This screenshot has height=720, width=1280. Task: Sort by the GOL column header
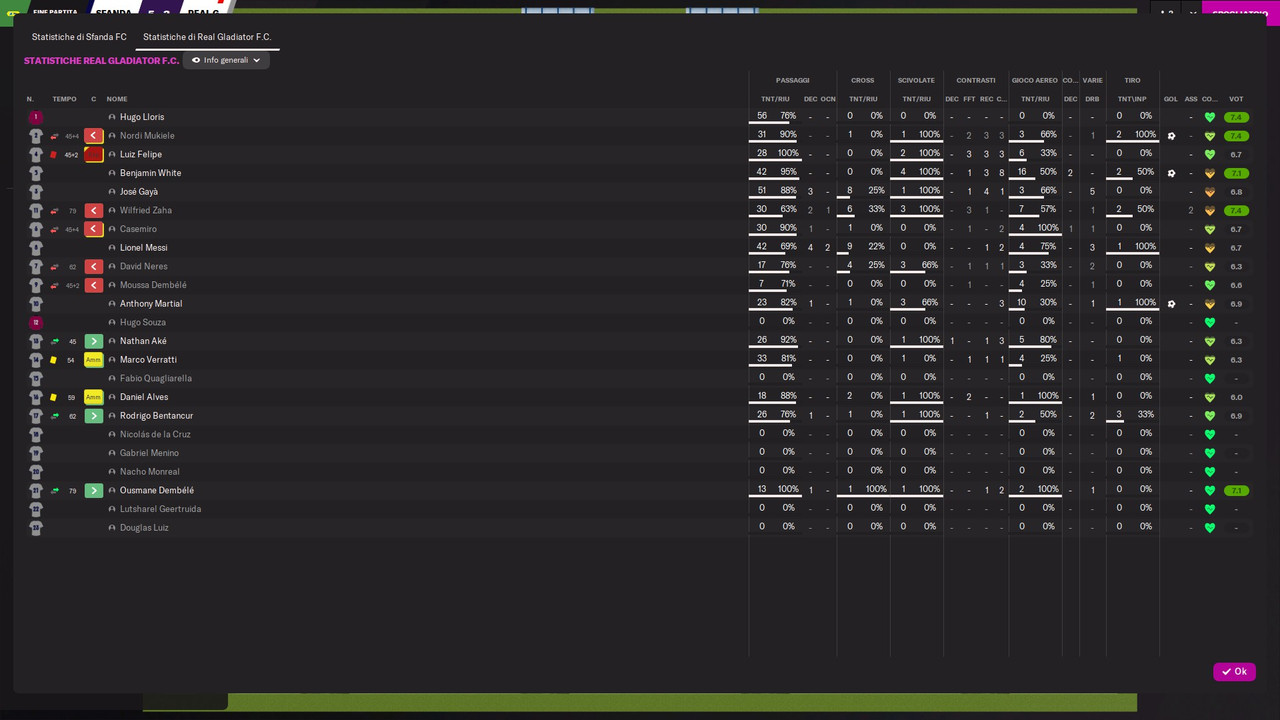point(1170,99)
